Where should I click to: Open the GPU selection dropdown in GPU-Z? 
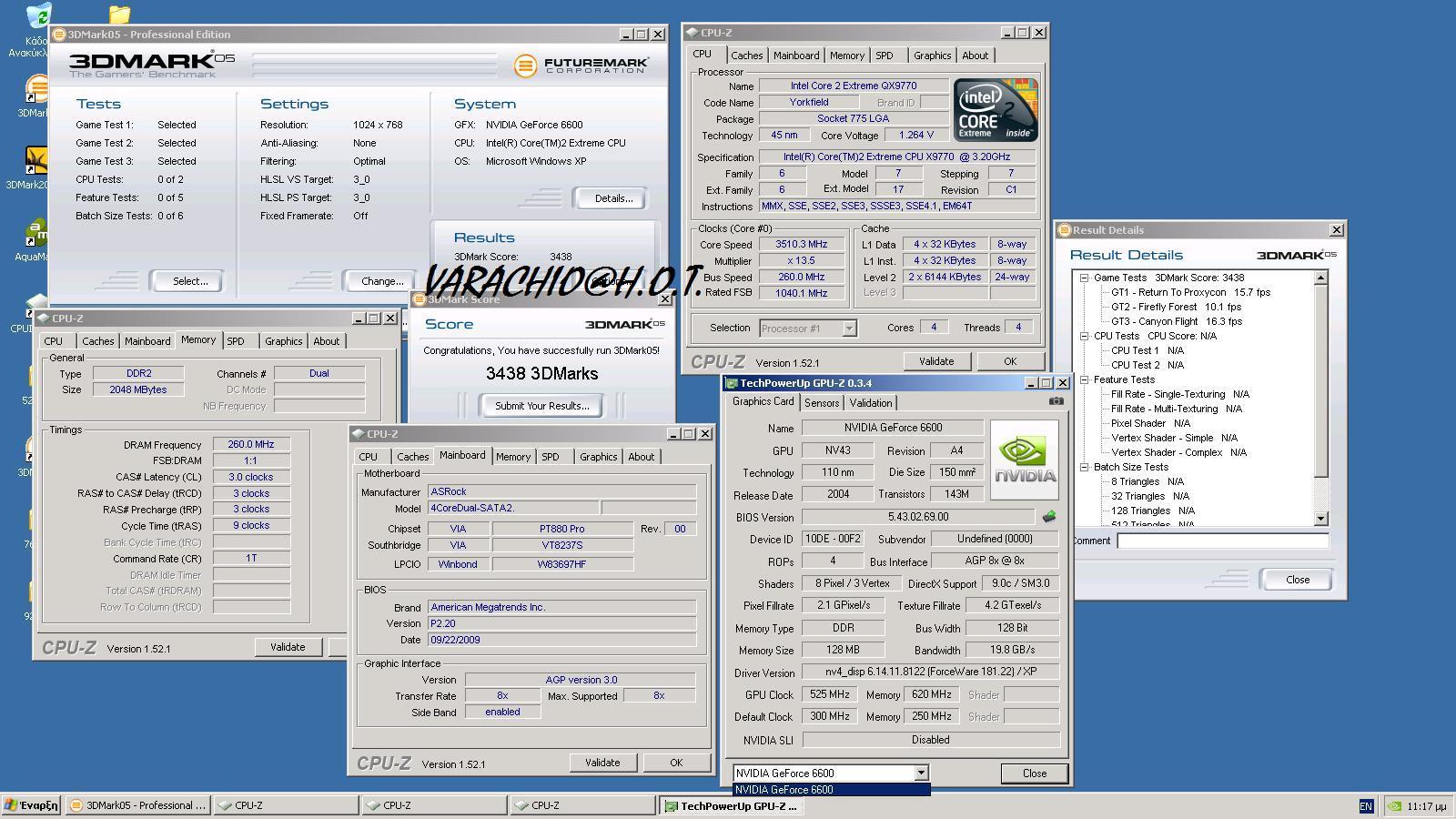coord(921,773)
